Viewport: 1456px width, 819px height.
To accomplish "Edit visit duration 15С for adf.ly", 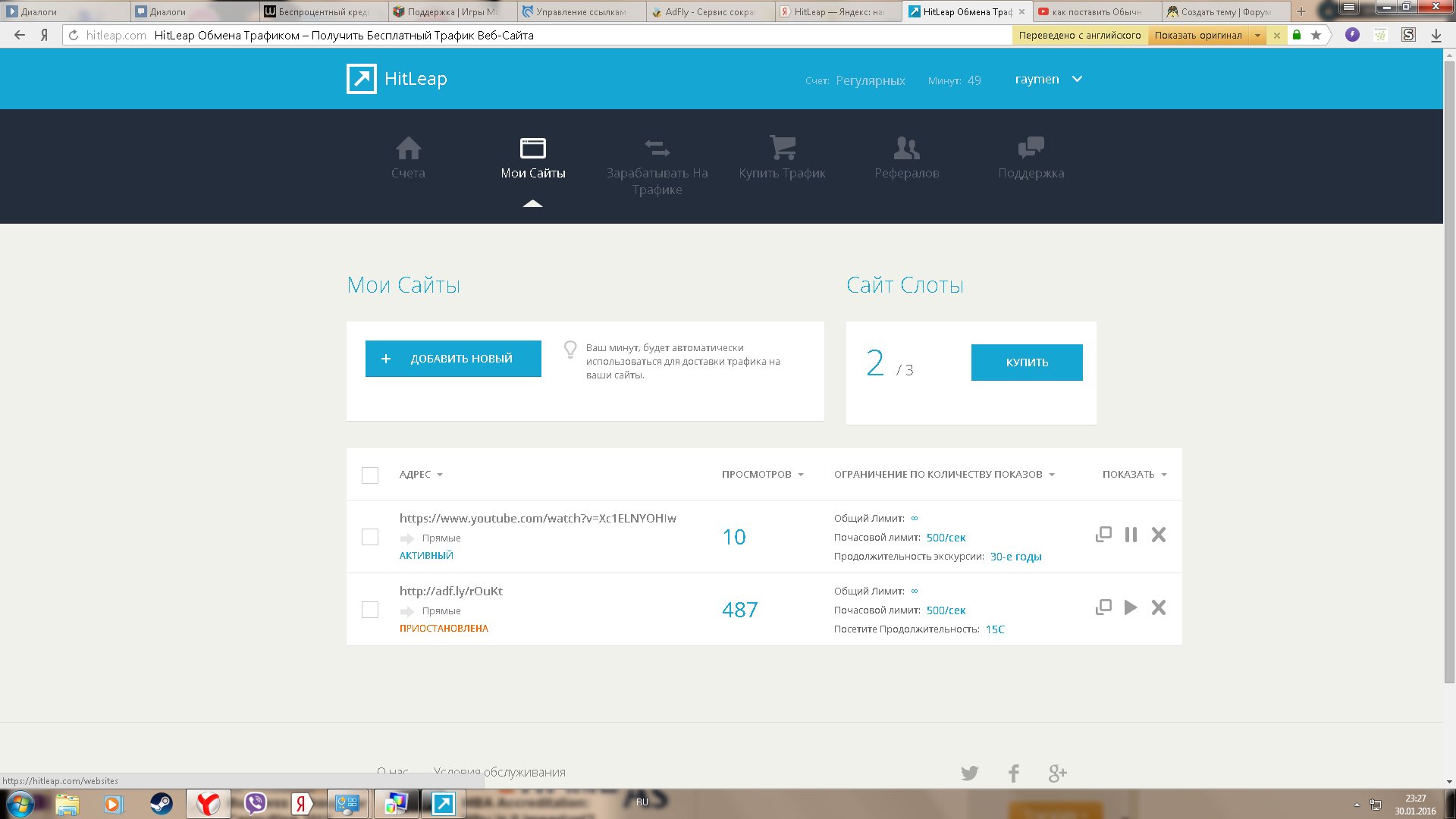I will (x=995, y=629).
